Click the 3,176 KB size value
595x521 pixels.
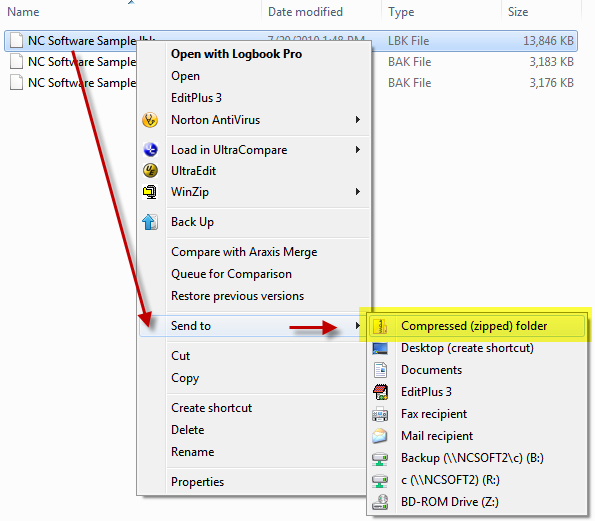coord(551,82)
